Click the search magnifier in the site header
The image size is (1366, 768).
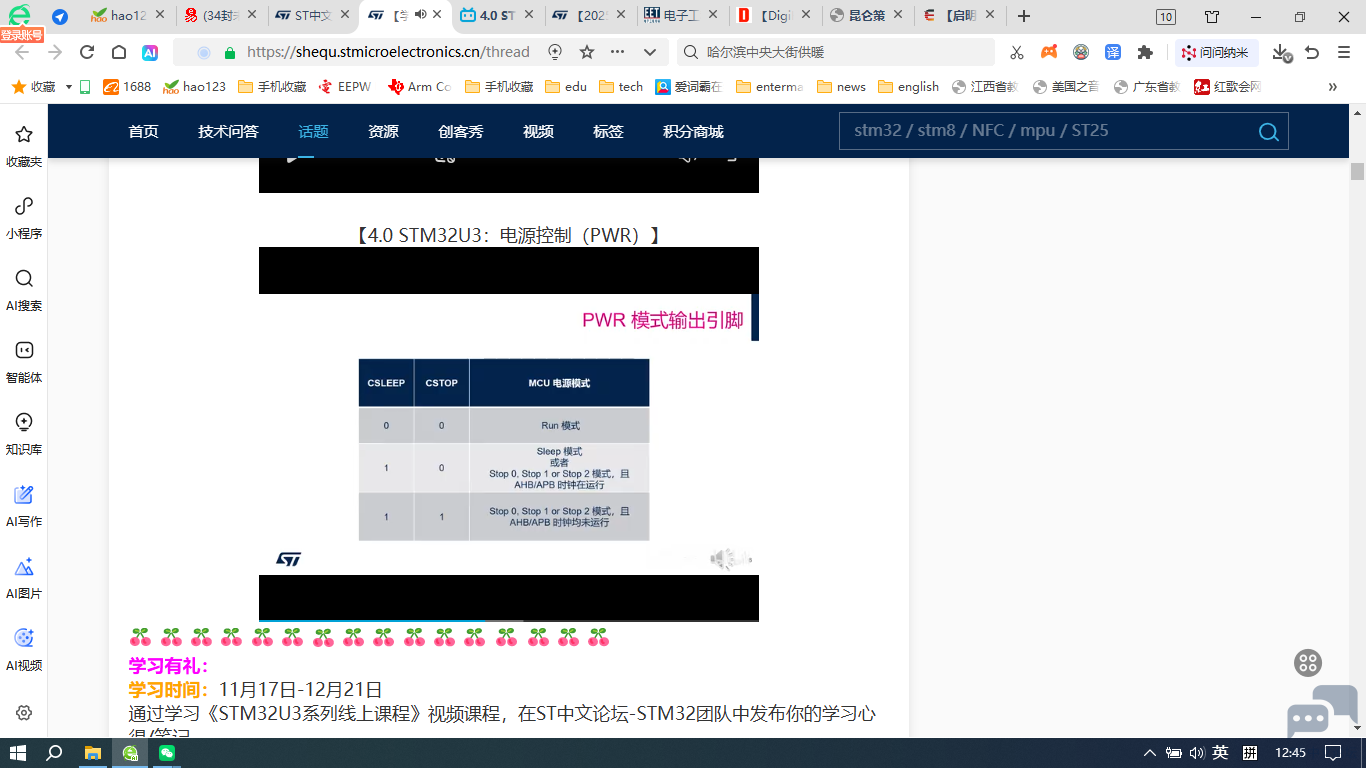[1268, 132]
